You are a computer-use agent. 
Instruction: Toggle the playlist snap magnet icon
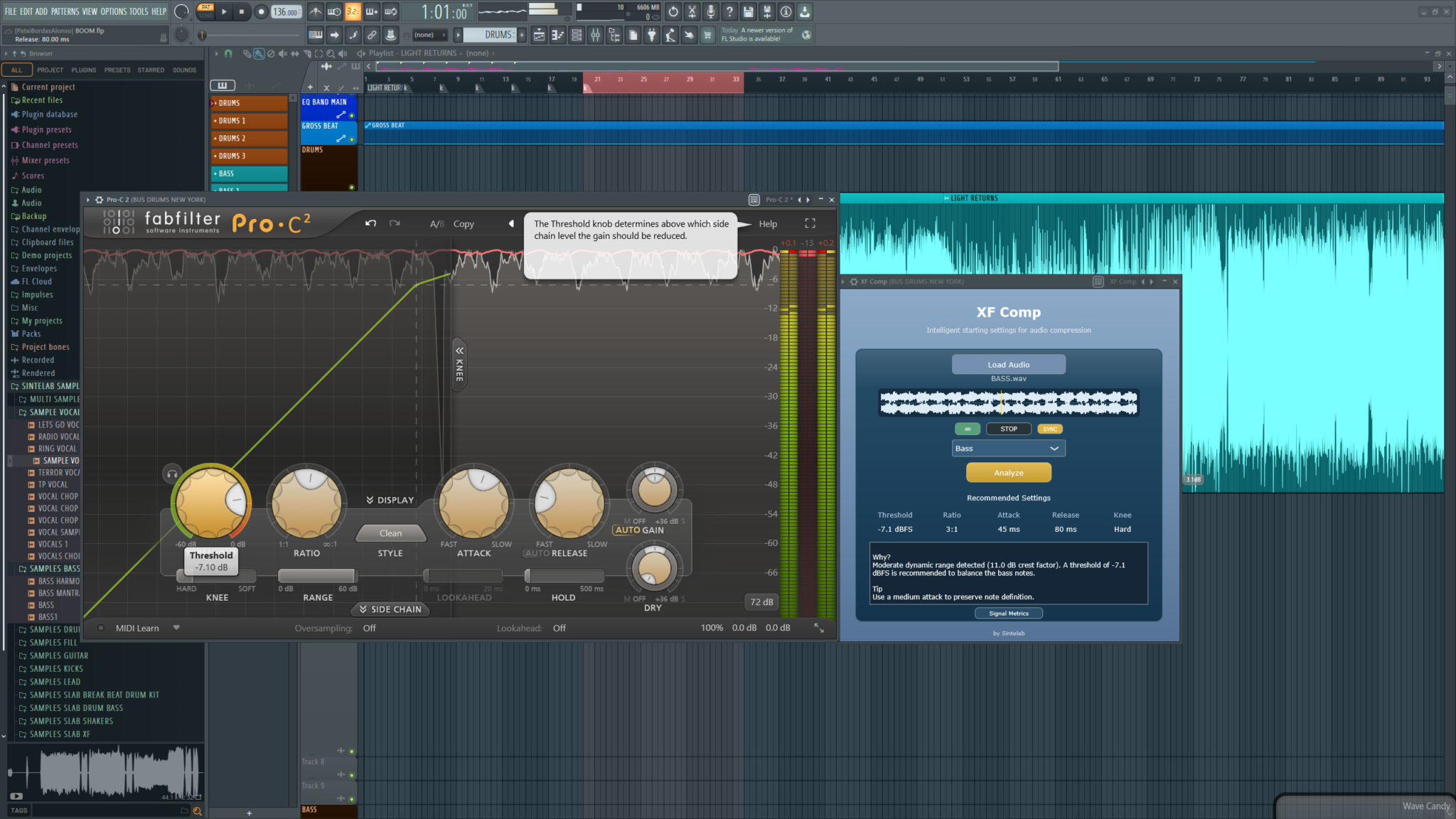pos(228,53)
